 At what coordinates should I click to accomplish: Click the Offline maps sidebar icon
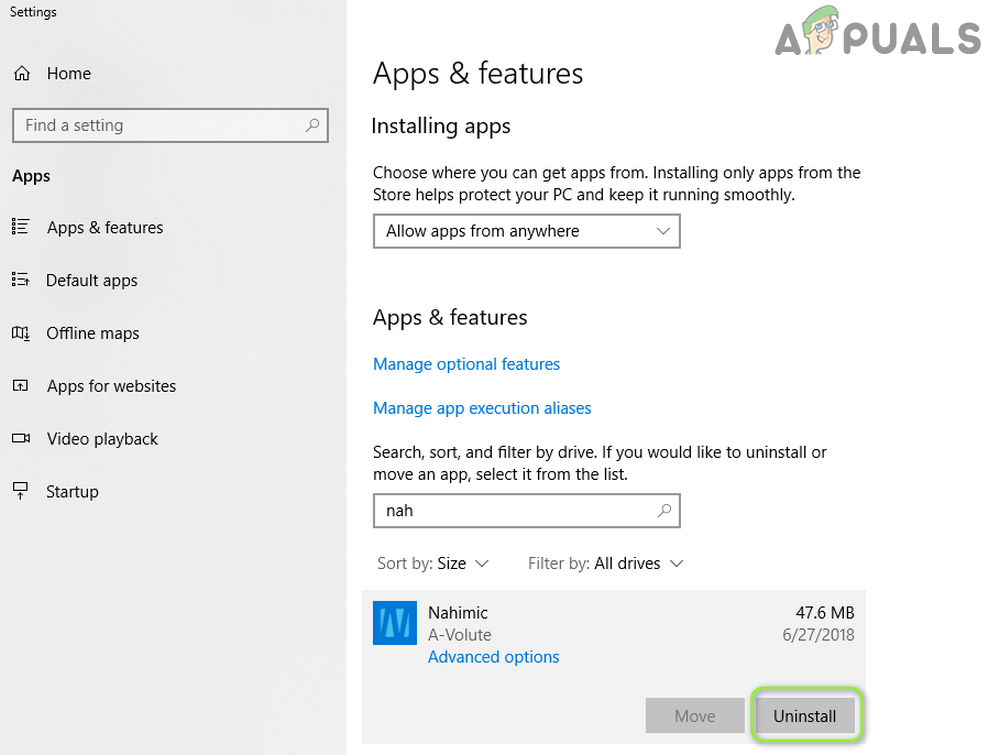tap(21, 333)
